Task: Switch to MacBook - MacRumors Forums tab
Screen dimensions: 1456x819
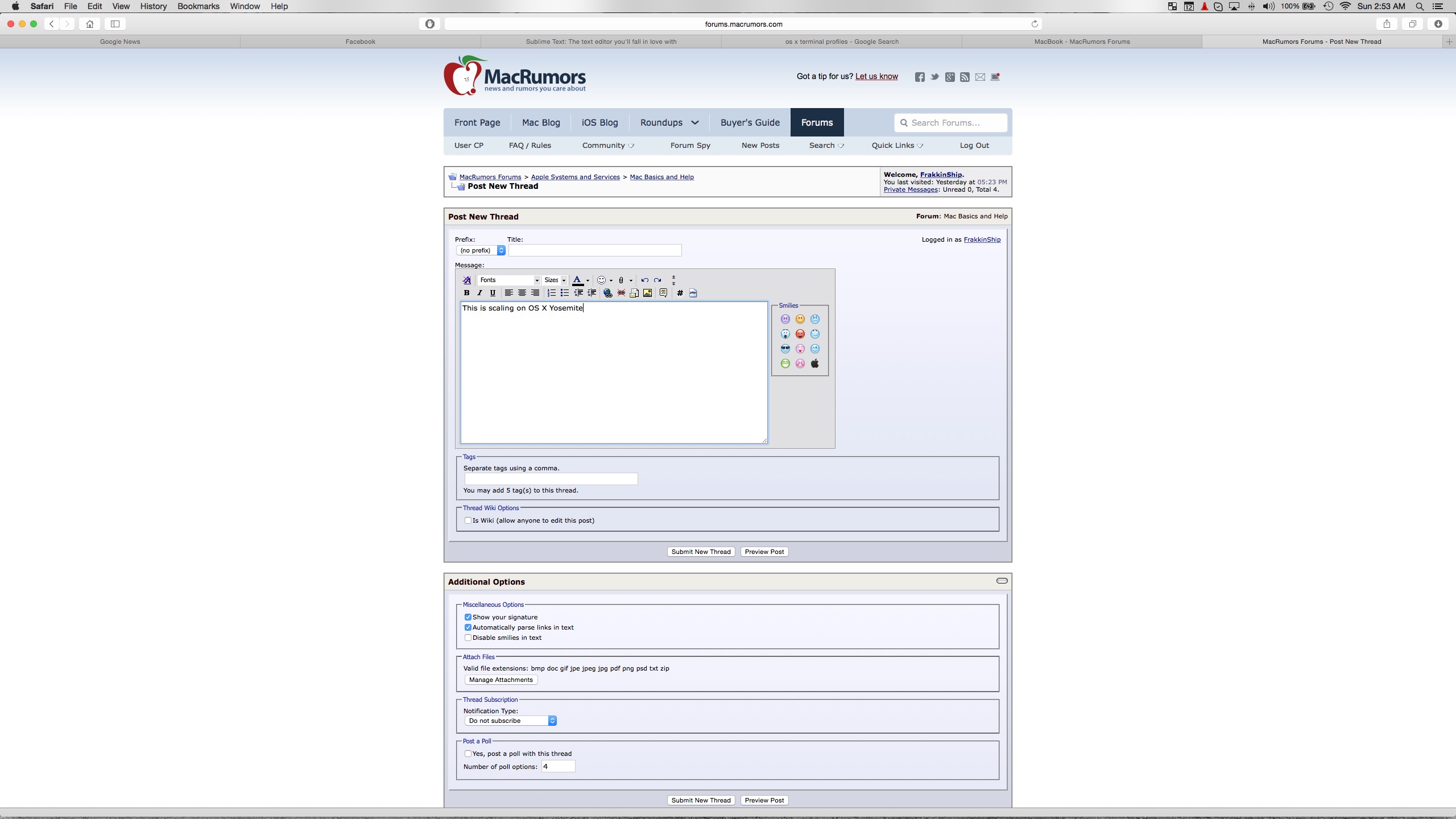Action: point(1082,42)
